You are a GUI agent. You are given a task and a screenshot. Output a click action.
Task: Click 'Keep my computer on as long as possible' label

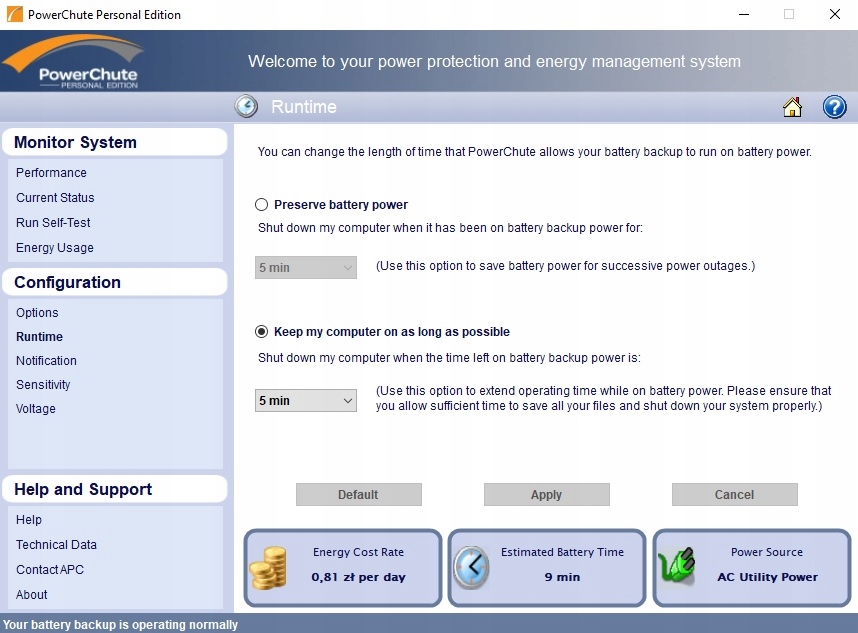tap(392, 332)
